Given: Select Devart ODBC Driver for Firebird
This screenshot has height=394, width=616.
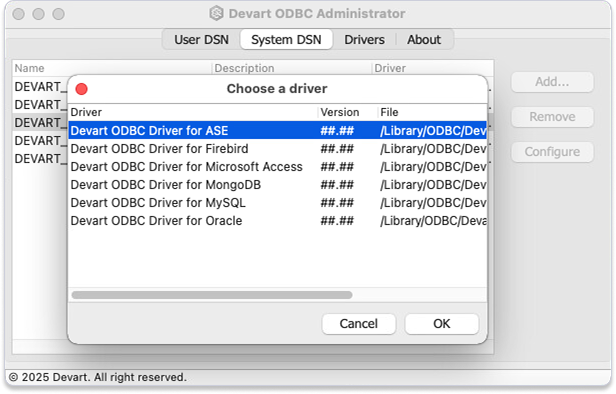Looking at the screenshot, I should click(x=277, y=148).
